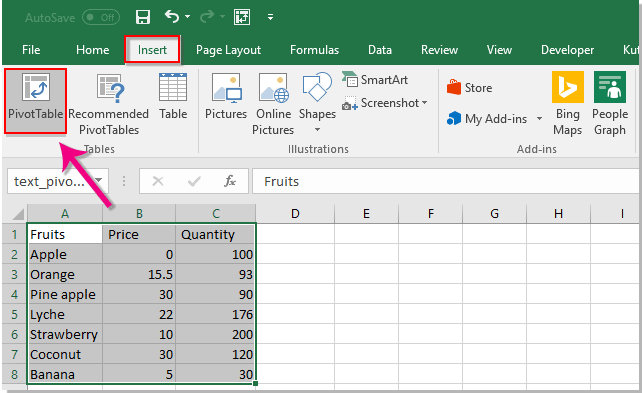Open Recommended PivotTables
Image resolution: width=642 pixels, height=393 pixels.
[109, 104]
